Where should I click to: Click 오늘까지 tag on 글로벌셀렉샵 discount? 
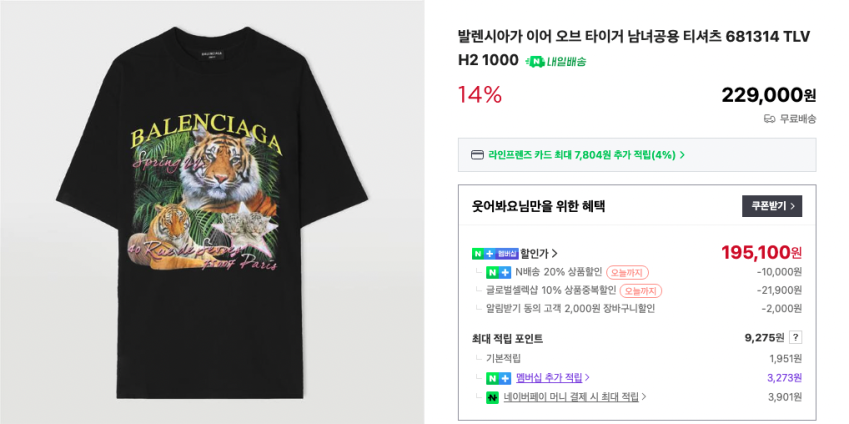(x=640, y=290)
